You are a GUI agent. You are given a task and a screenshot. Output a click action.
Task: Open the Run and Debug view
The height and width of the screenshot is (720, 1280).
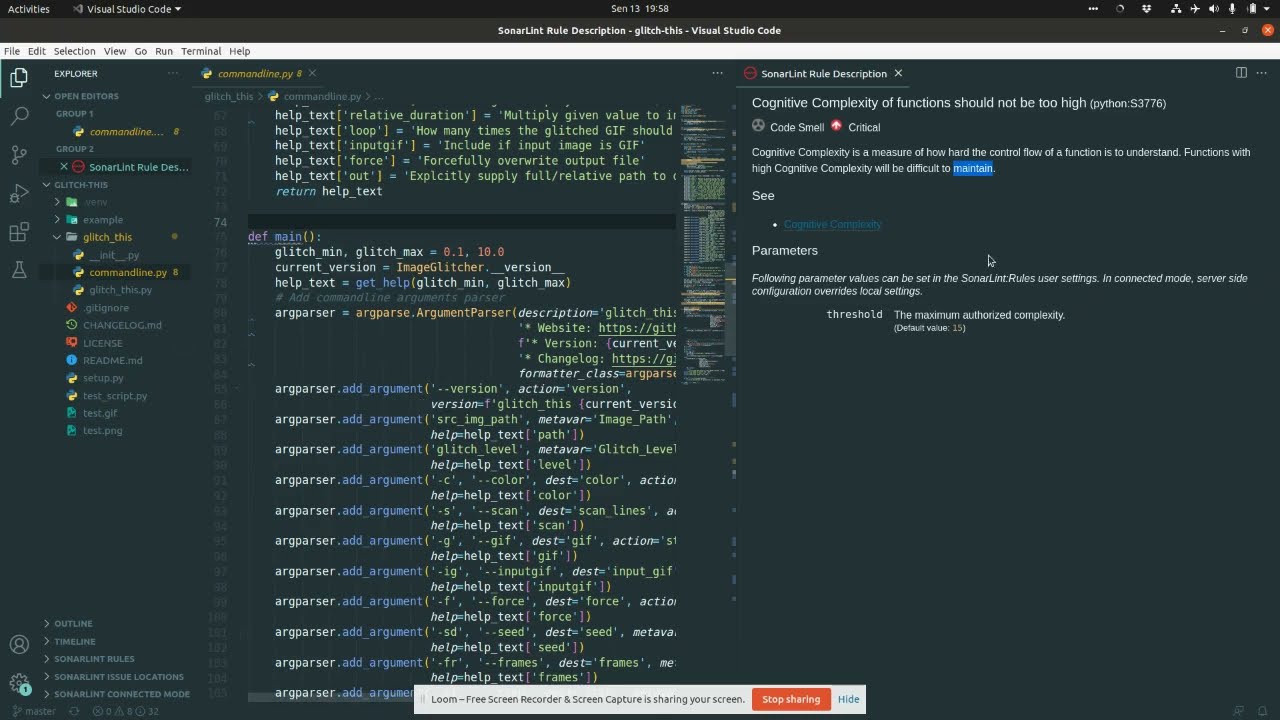[19, 193]
